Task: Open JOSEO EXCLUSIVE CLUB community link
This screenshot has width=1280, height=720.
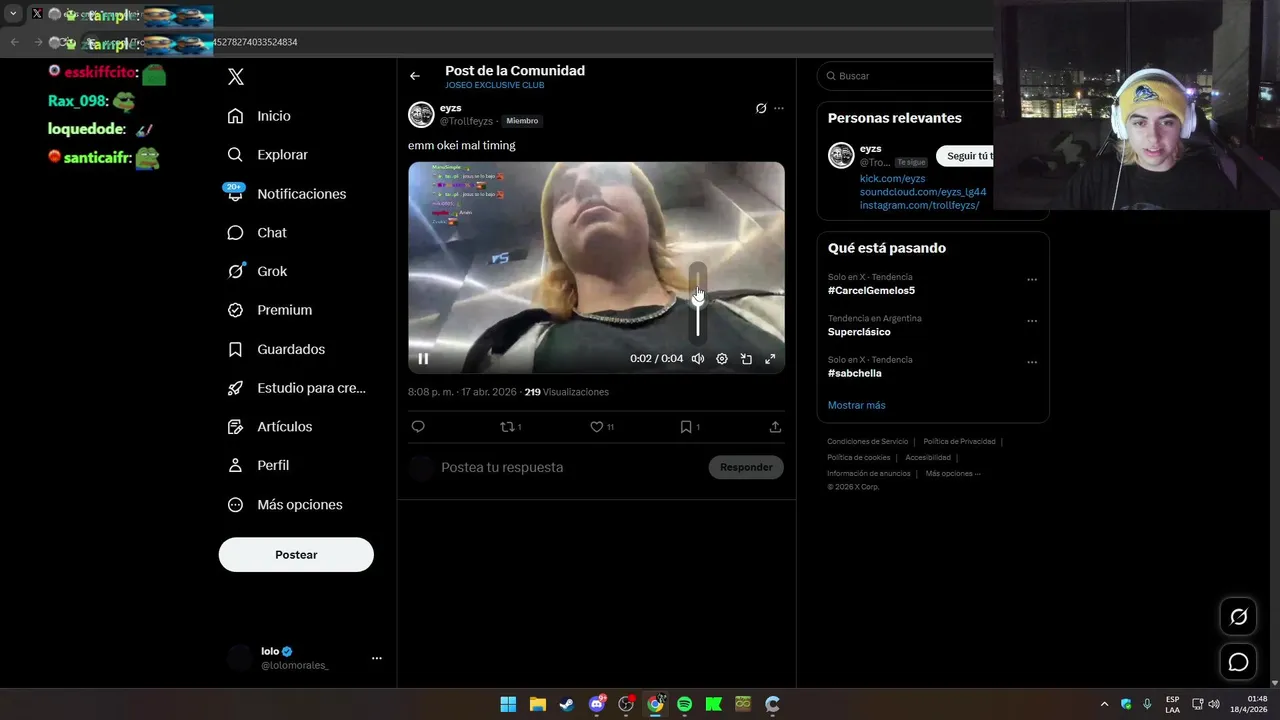Action: tap(495, 86)
